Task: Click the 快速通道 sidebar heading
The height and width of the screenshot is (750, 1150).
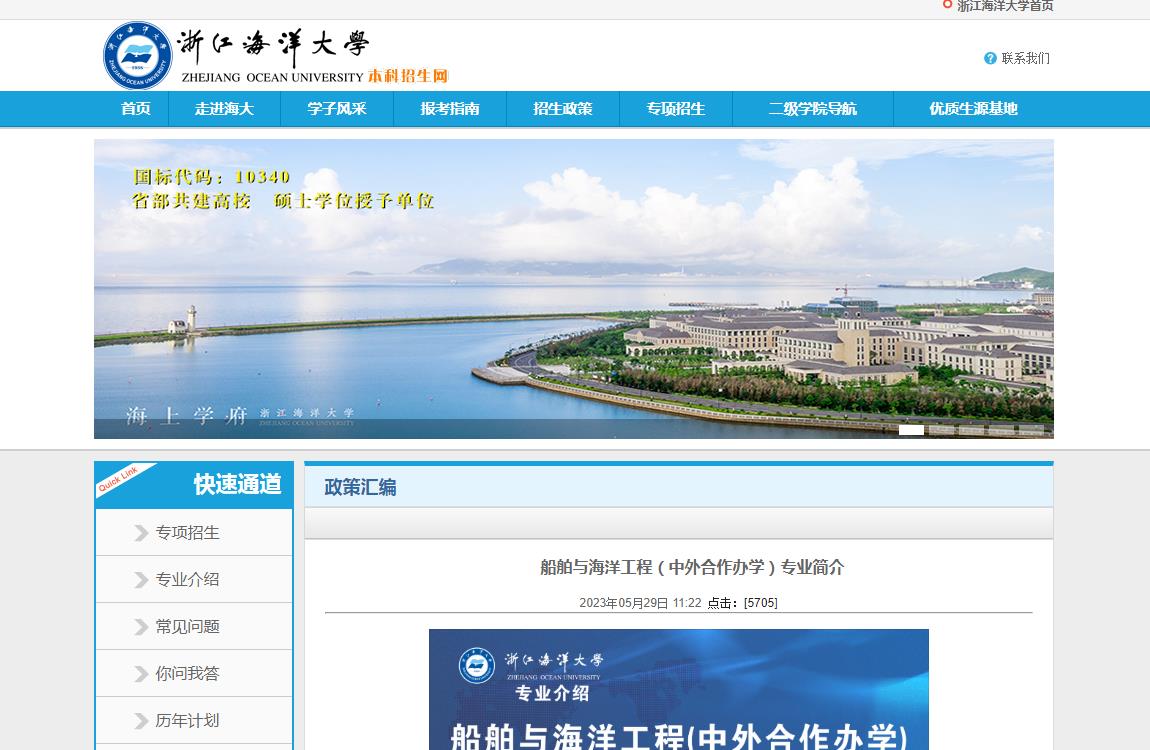Action: click(238, 484)
